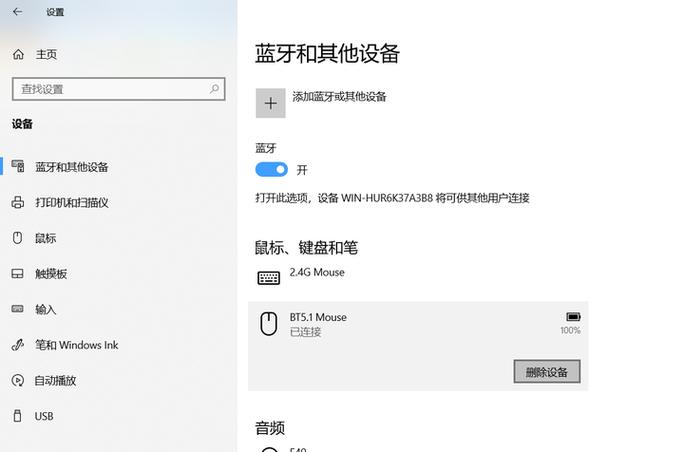684x452 pixels.
Task: Open 笔和 Windows Ink settings
Action: [x=77, y=345]
